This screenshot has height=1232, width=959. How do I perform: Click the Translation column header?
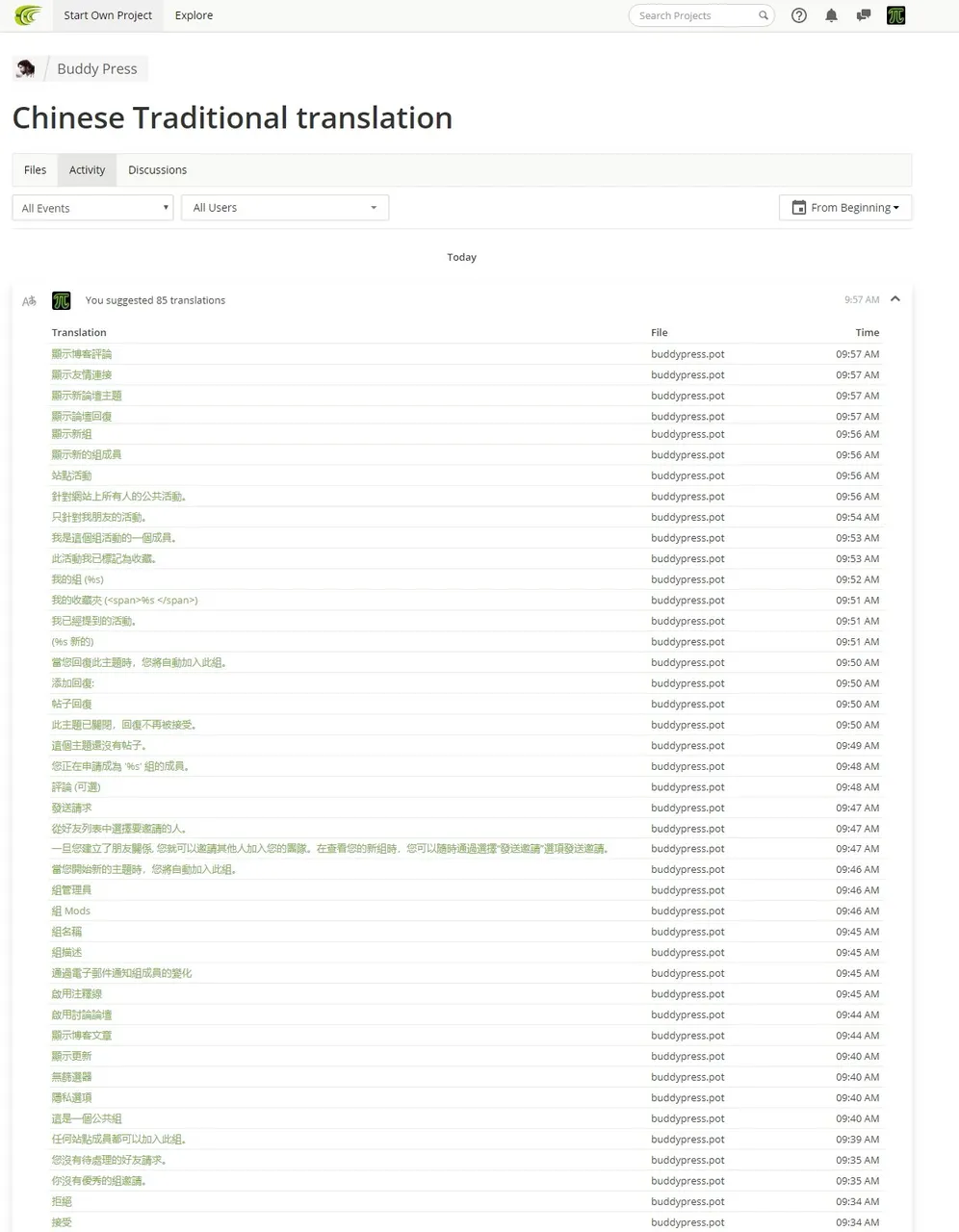click(79, 332)
